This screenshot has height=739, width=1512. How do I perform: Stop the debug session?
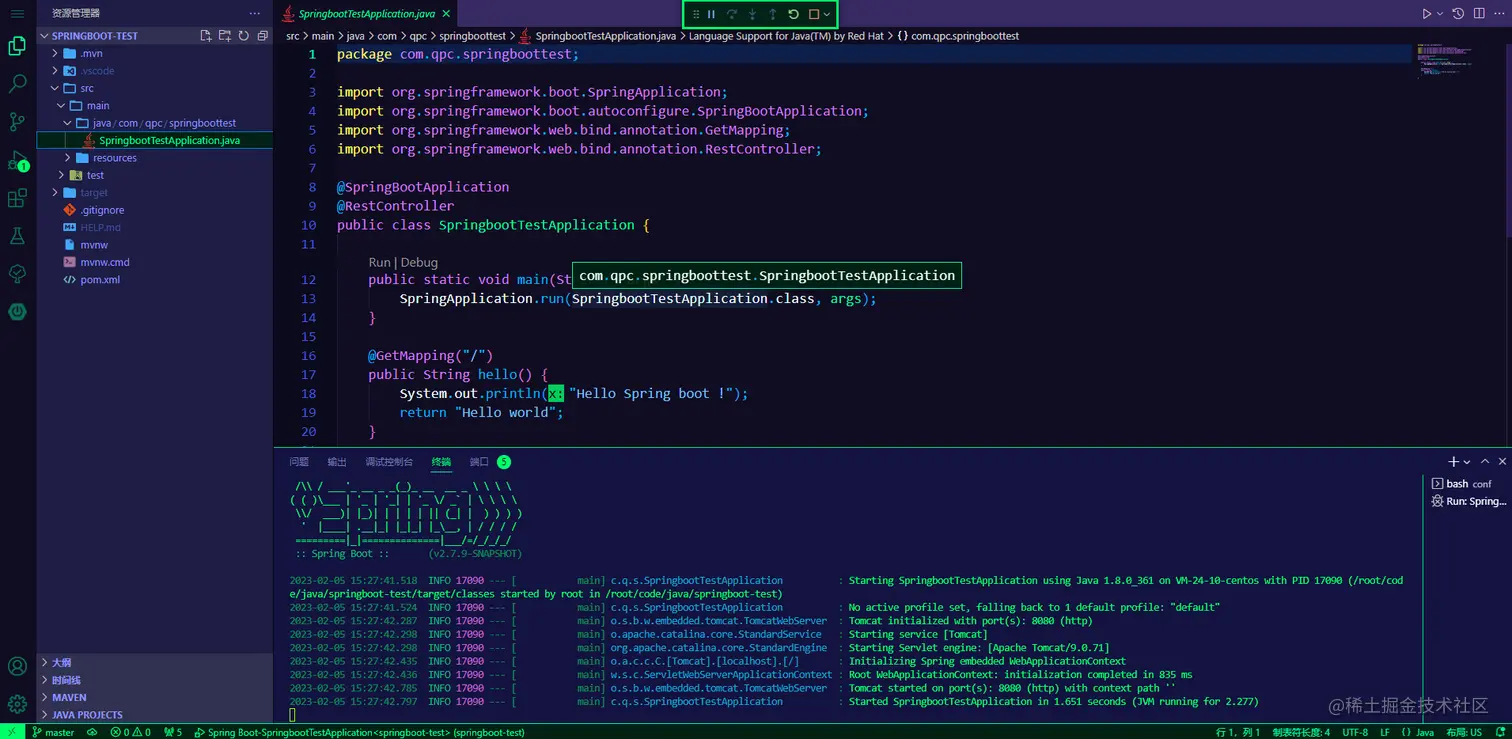814,14
